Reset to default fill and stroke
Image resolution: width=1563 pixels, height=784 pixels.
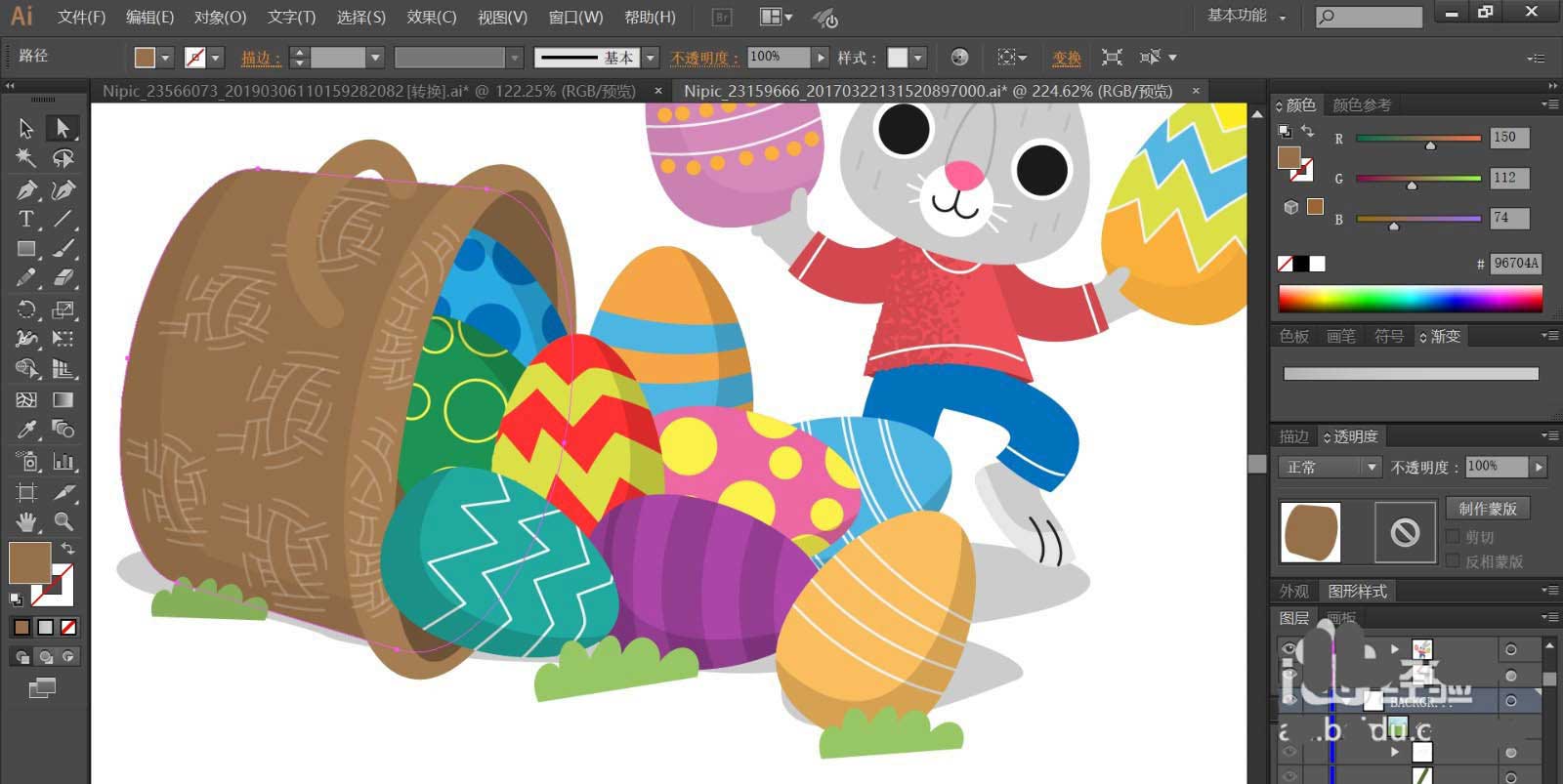click(x=16, y=598)
